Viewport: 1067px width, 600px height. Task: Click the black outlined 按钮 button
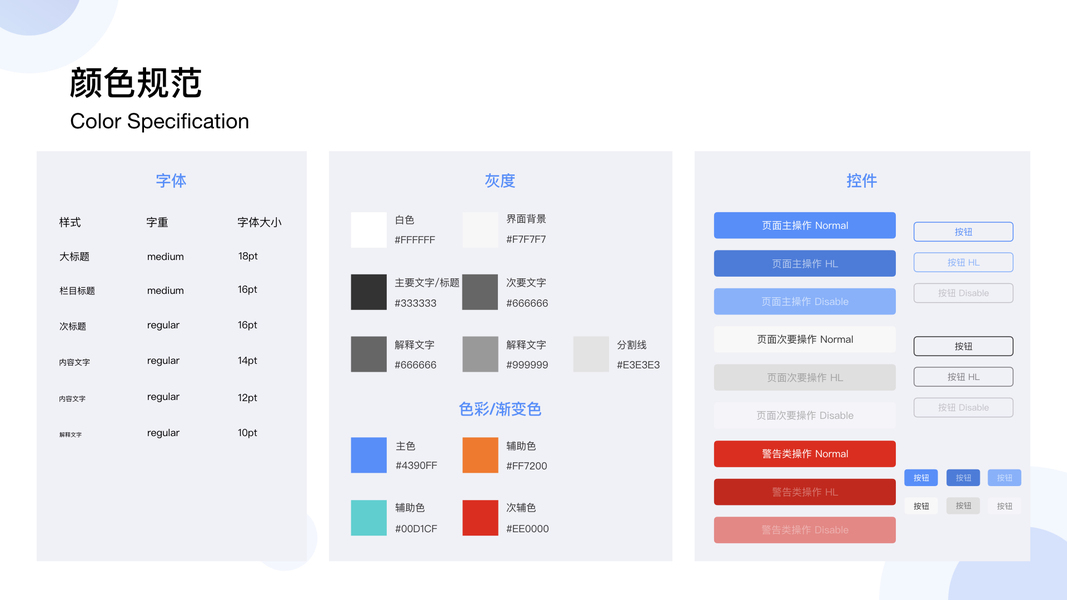[x=963, y=346]
